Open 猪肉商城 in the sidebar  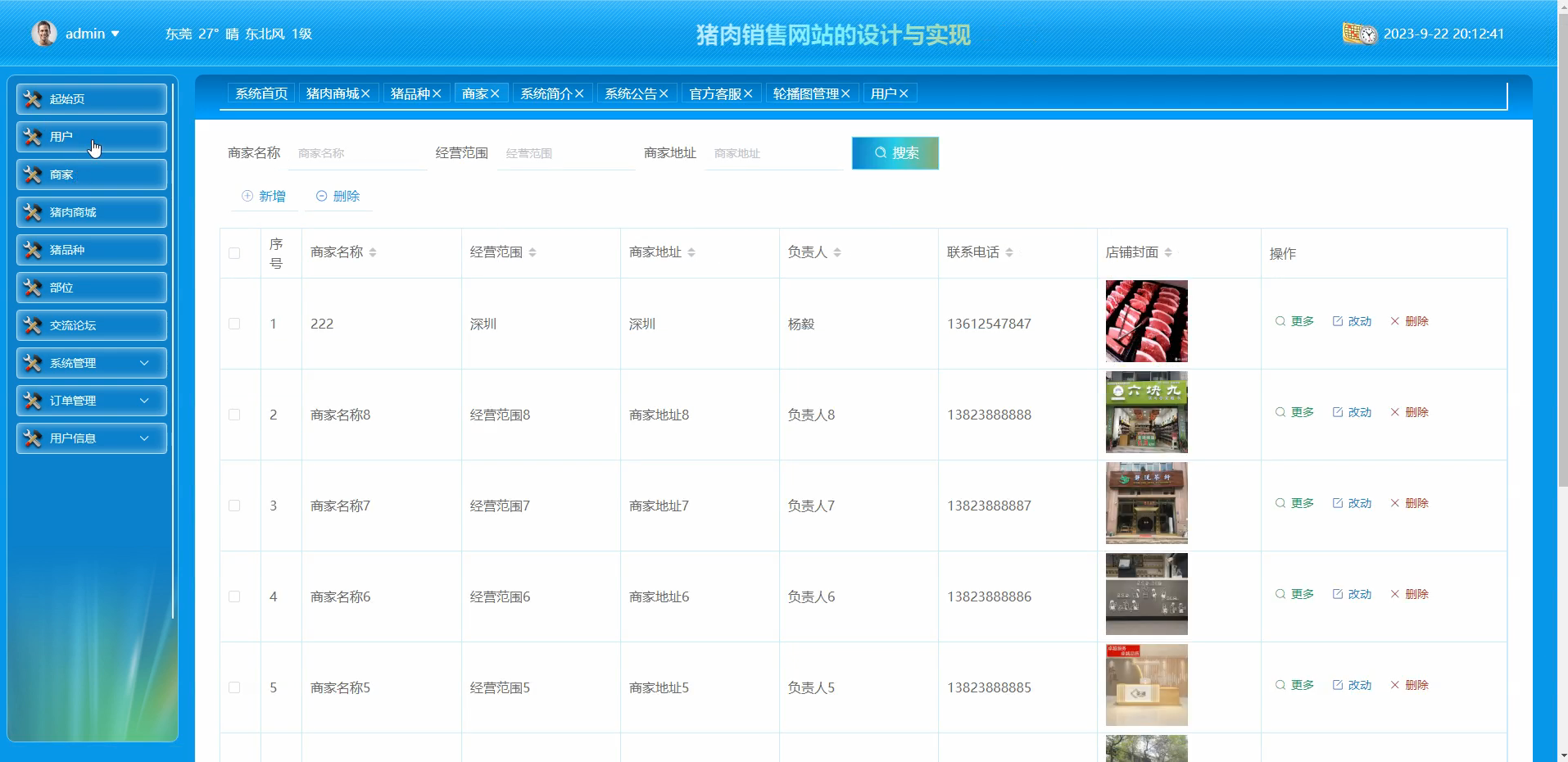coord(92,212)
